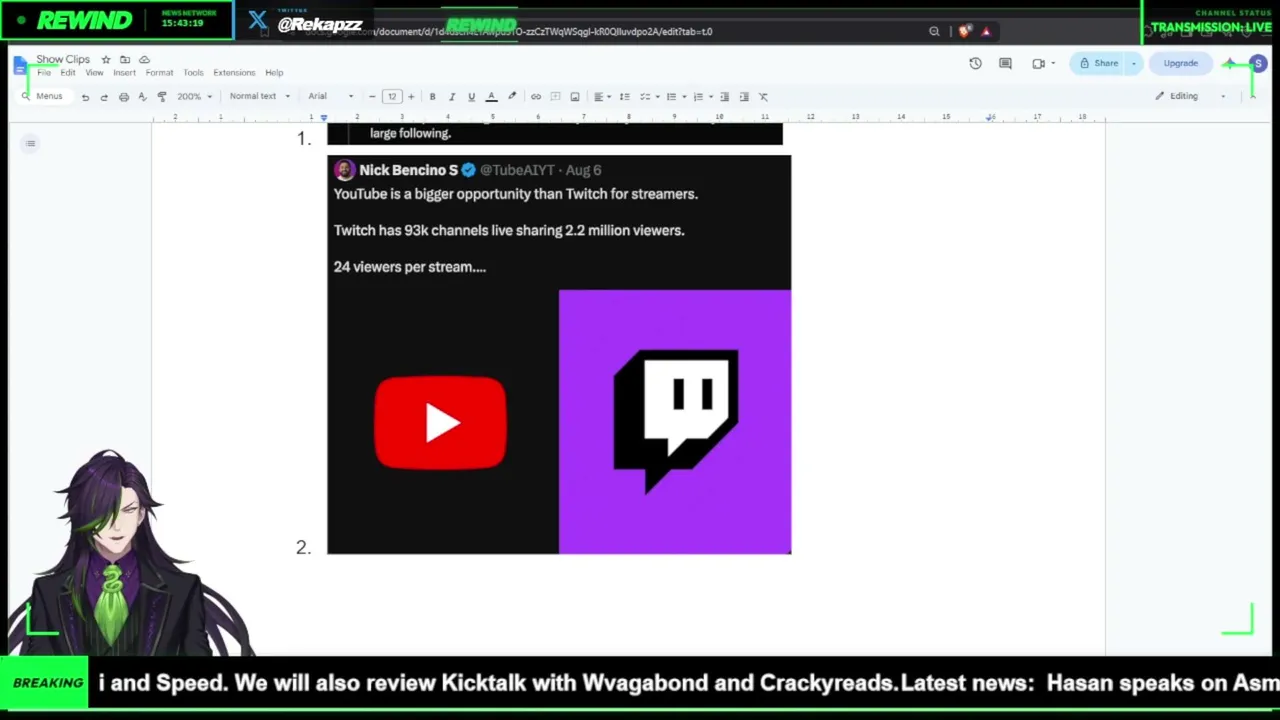Decrease the paragraph indent
1280x720 pixels.
pyautogui.click(x=725, y=97)
